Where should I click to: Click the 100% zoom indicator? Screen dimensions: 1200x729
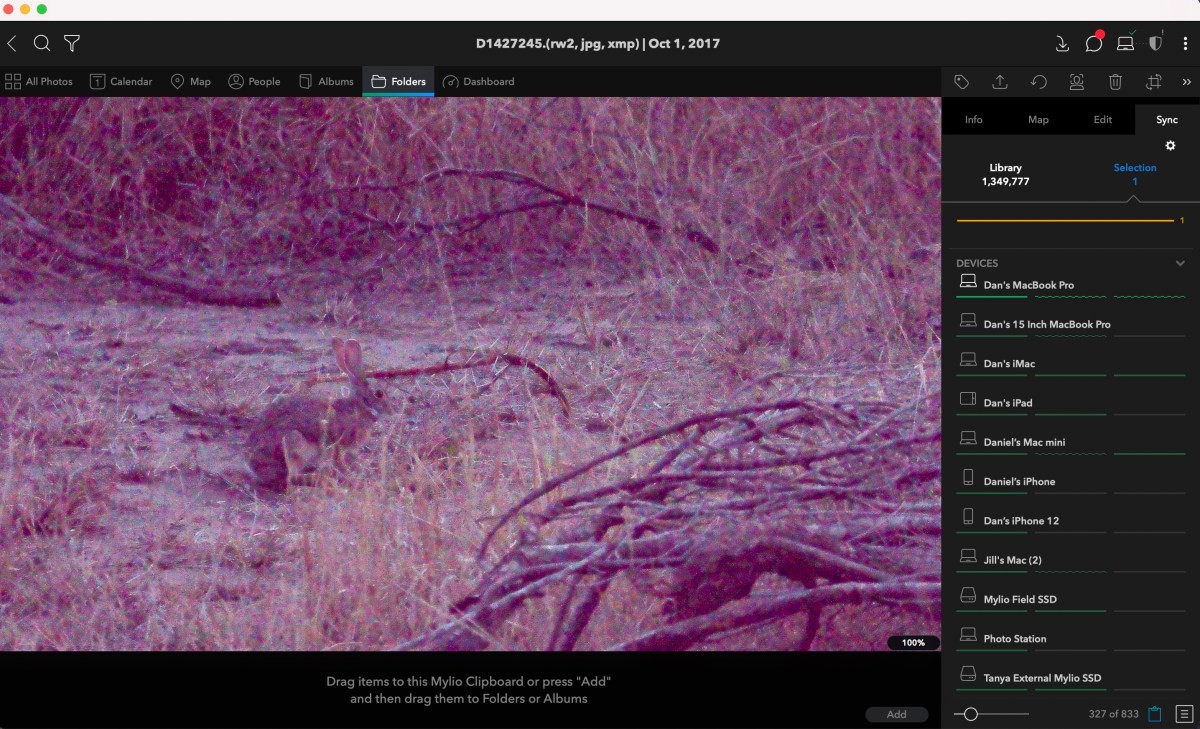click(913, 643)
